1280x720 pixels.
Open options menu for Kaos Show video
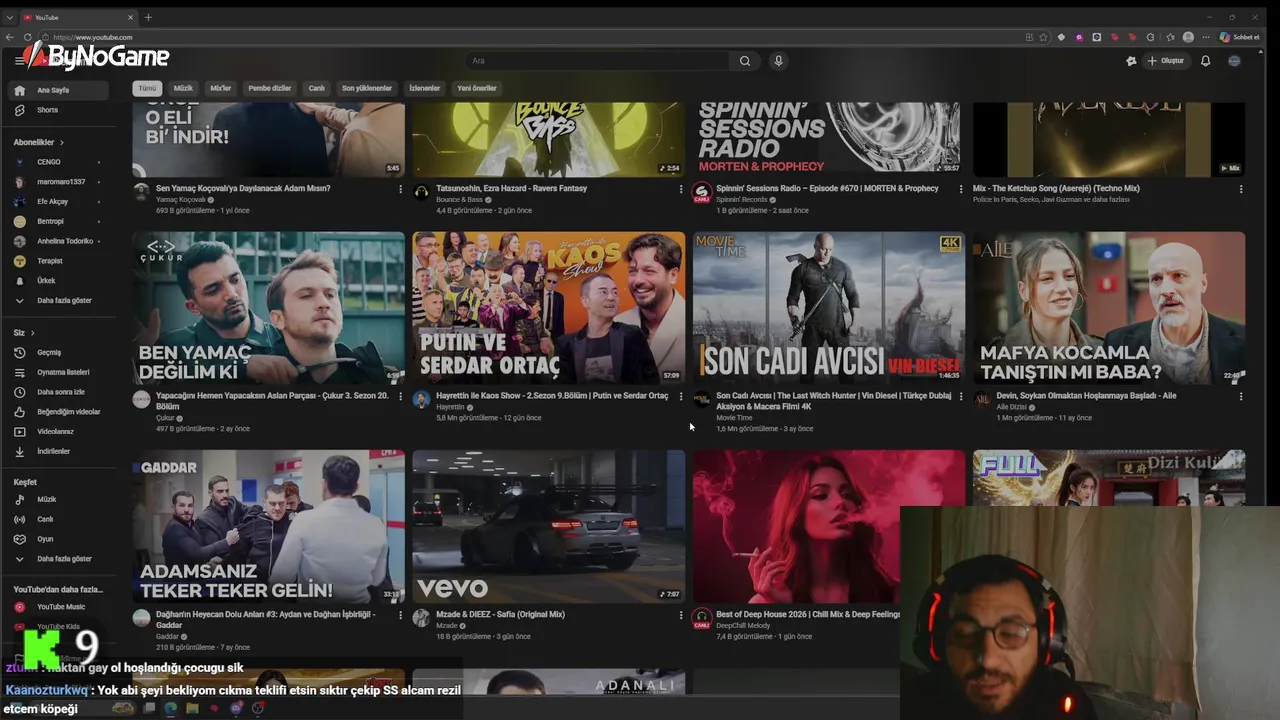click(x=681, y=396)
